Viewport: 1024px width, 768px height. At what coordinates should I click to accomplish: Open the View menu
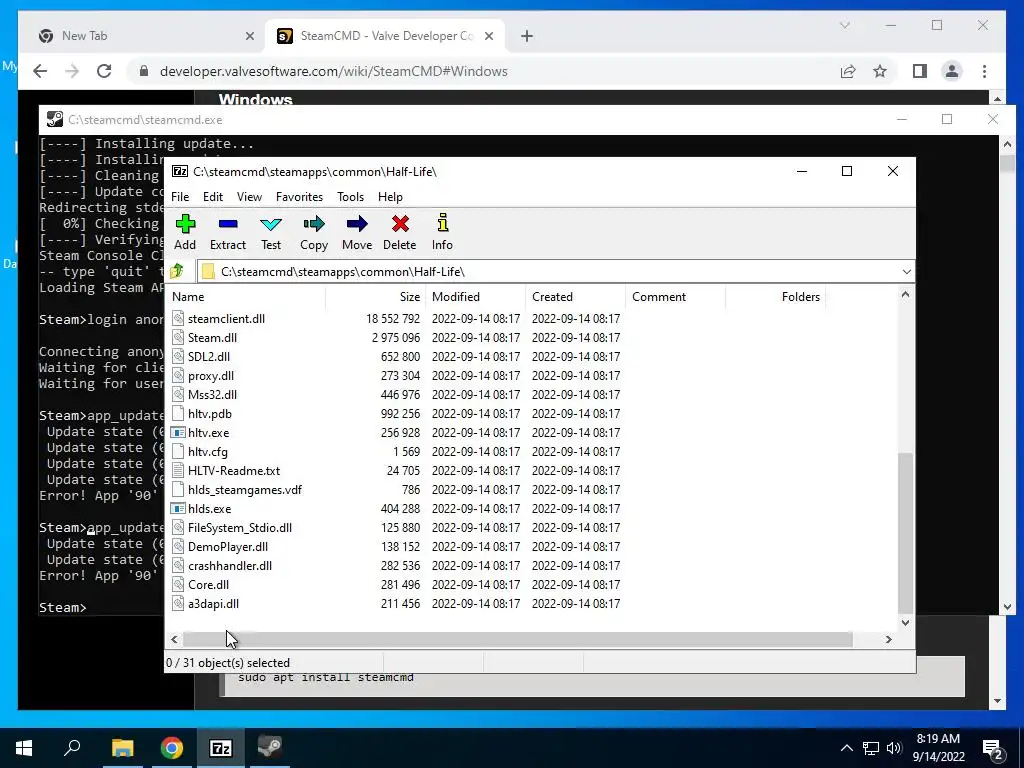tap(249, 197)
